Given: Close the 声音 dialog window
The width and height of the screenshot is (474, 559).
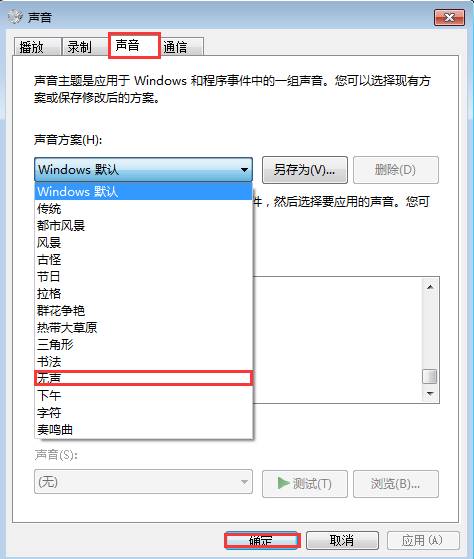Looking at the screenshot, I should pos(449,17).
